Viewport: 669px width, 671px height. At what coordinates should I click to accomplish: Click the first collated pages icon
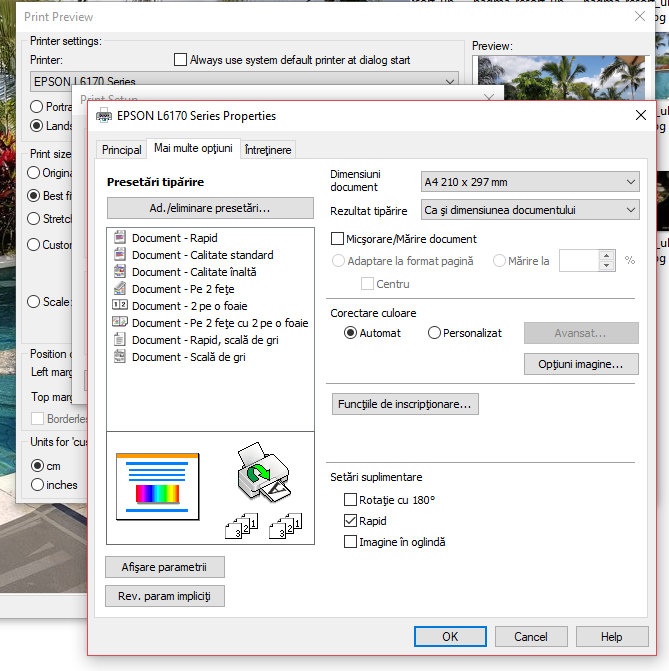(241, 526)
